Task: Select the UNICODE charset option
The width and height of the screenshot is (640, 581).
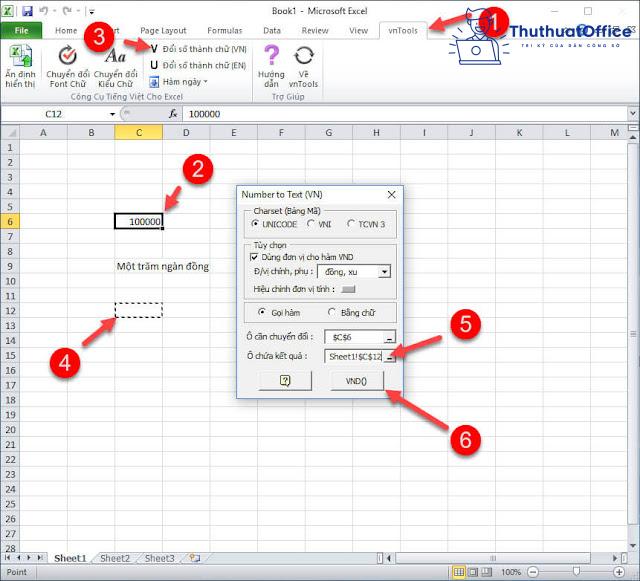Action: 275,224
